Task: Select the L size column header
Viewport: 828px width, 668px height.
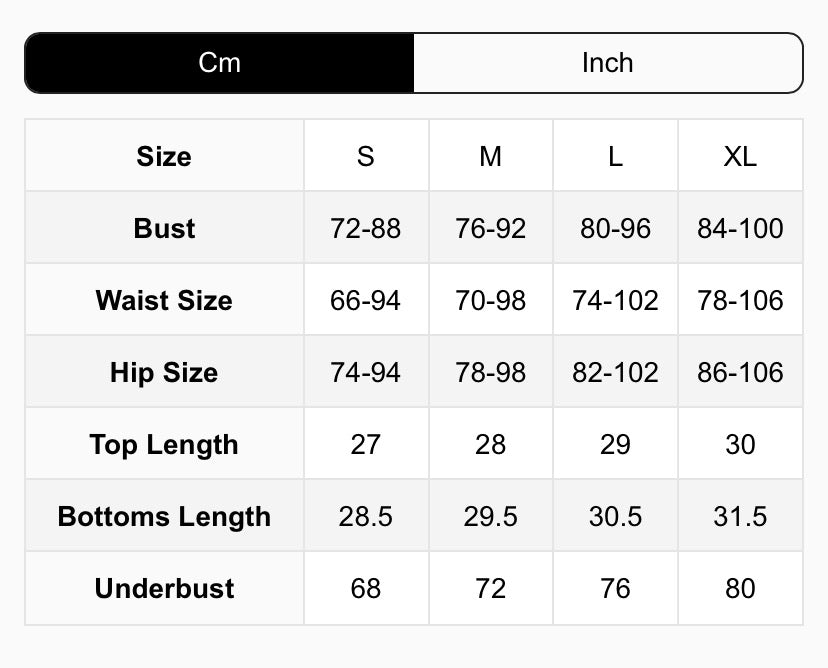Action: [615, 156]
